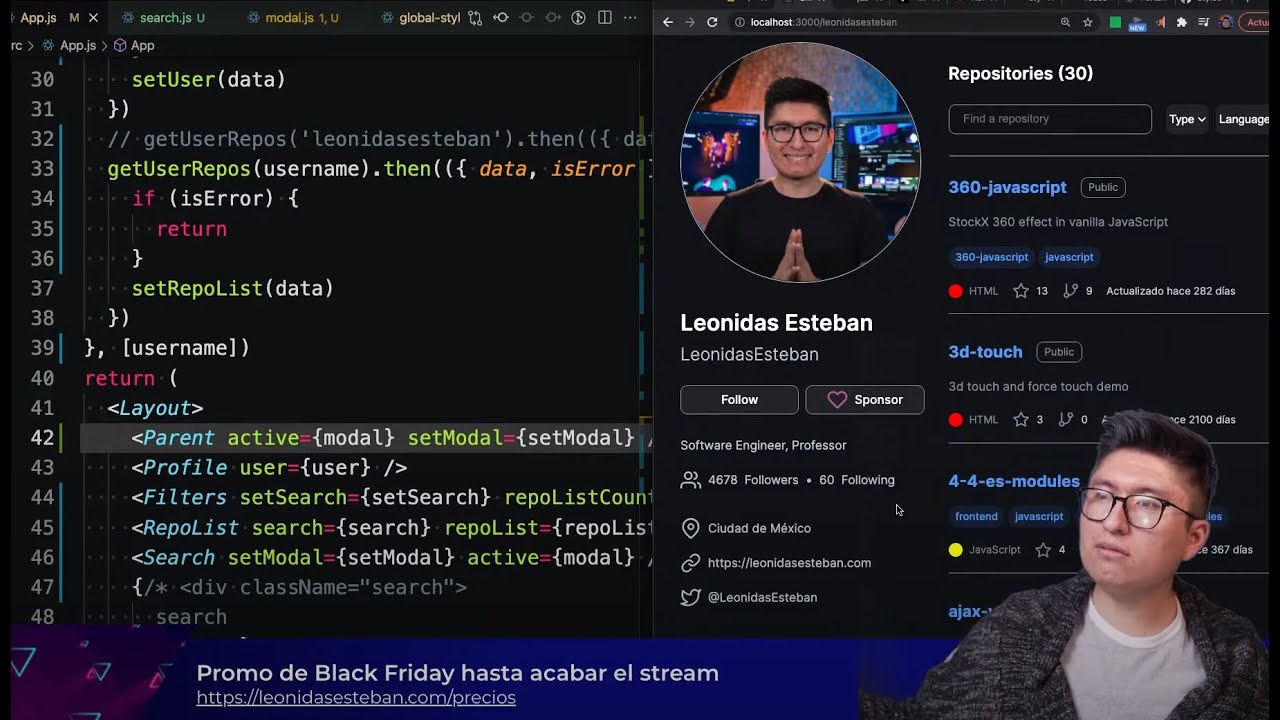The width and height of the screenshot is (1280, 720).
Task: Click red HTML language dot for 360-javascript
Action: [956, 291]
